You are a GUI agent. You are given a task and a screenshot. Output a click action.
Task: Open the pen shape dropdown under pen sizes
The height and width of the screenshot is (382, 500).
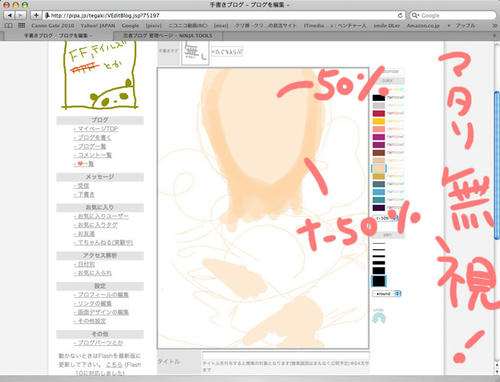click(387, 294)
